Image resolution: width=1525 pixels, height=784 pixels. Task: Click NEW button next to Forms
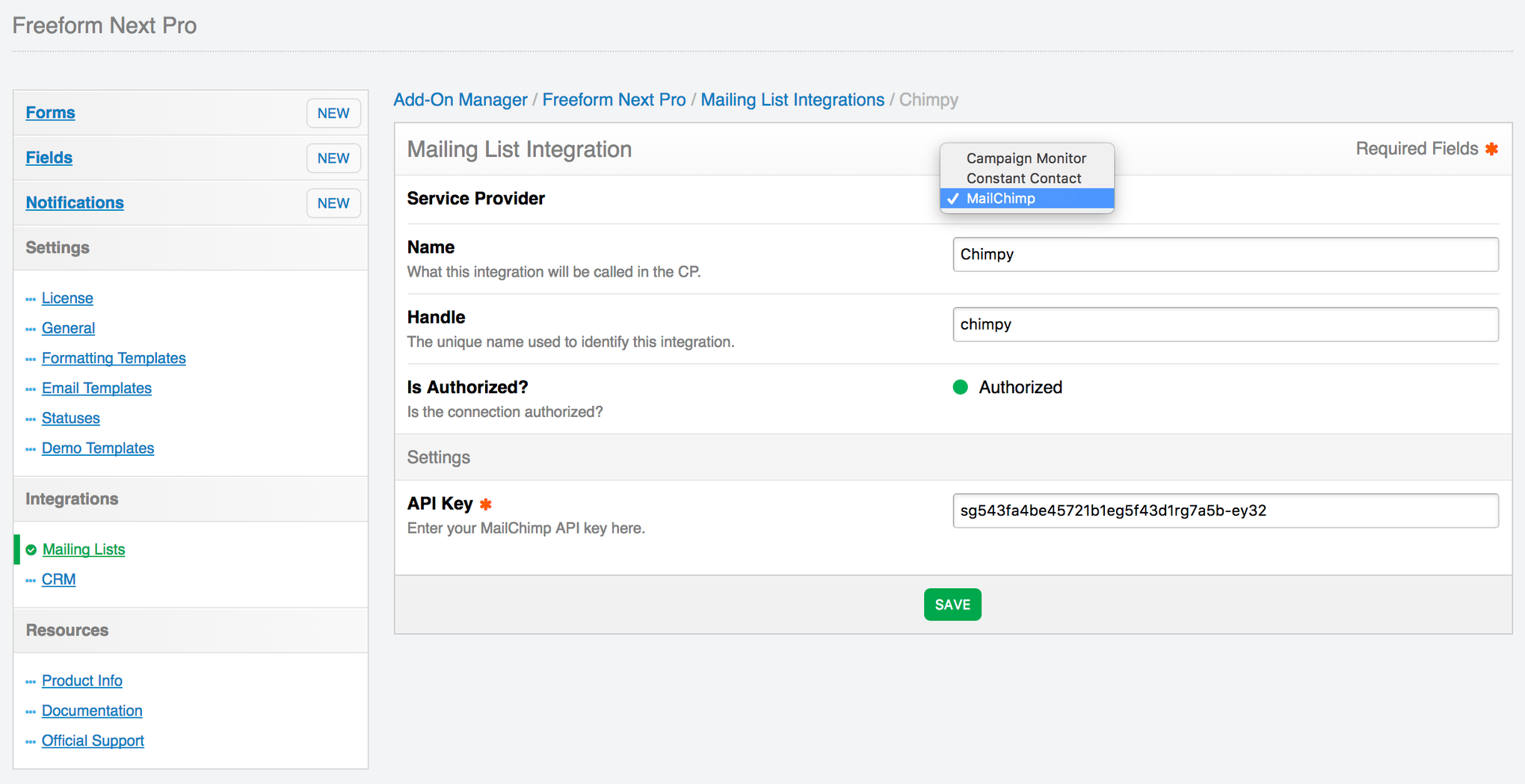tap(333, 114)
